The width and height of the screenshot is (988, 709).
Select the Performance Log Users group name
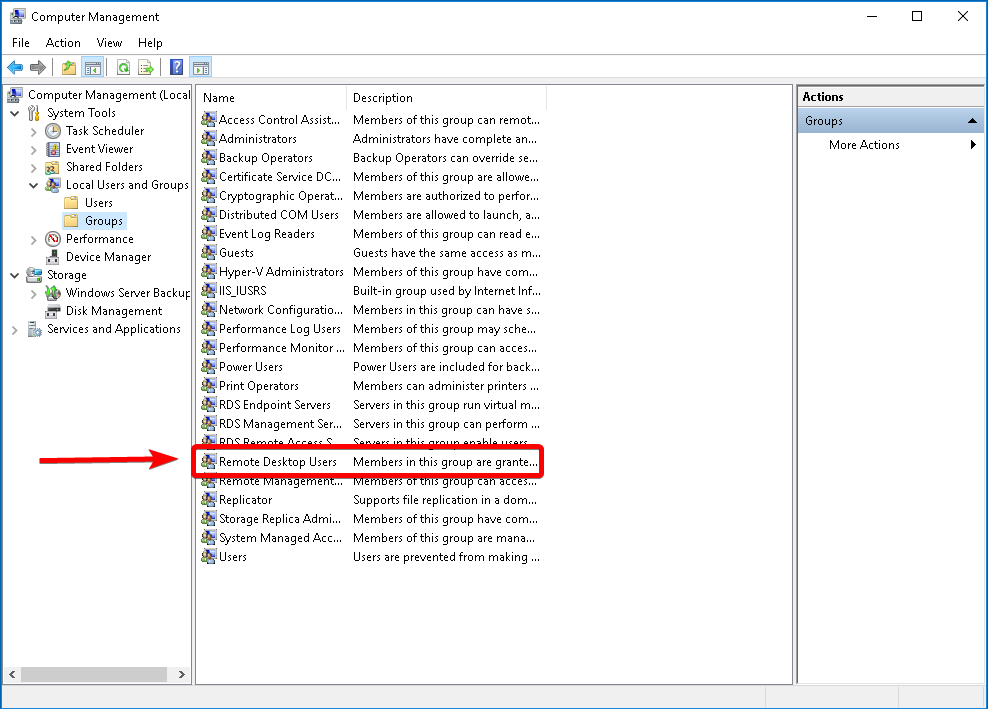click(x=280, y=329)
